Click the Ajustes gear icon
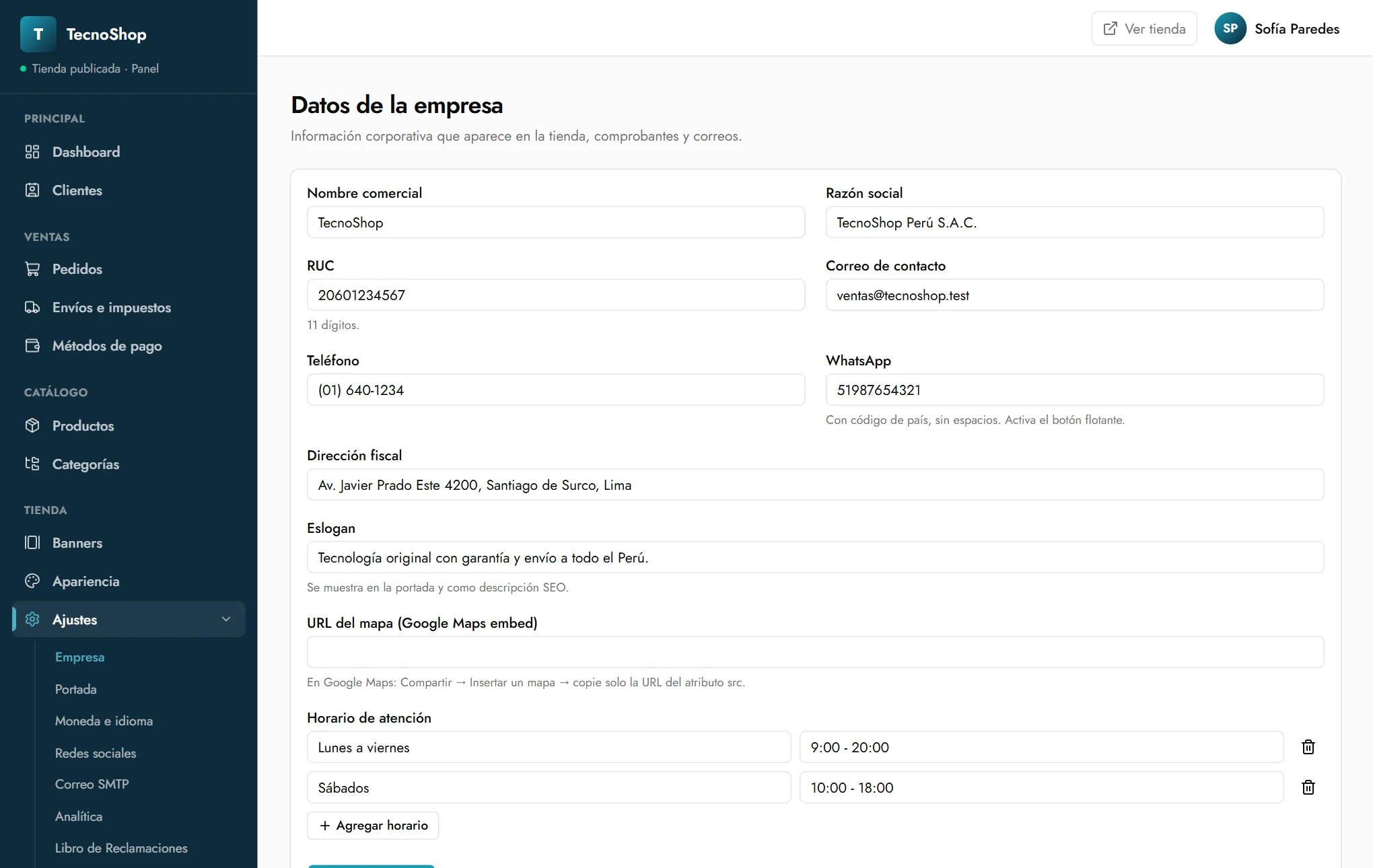 [32, 620]
